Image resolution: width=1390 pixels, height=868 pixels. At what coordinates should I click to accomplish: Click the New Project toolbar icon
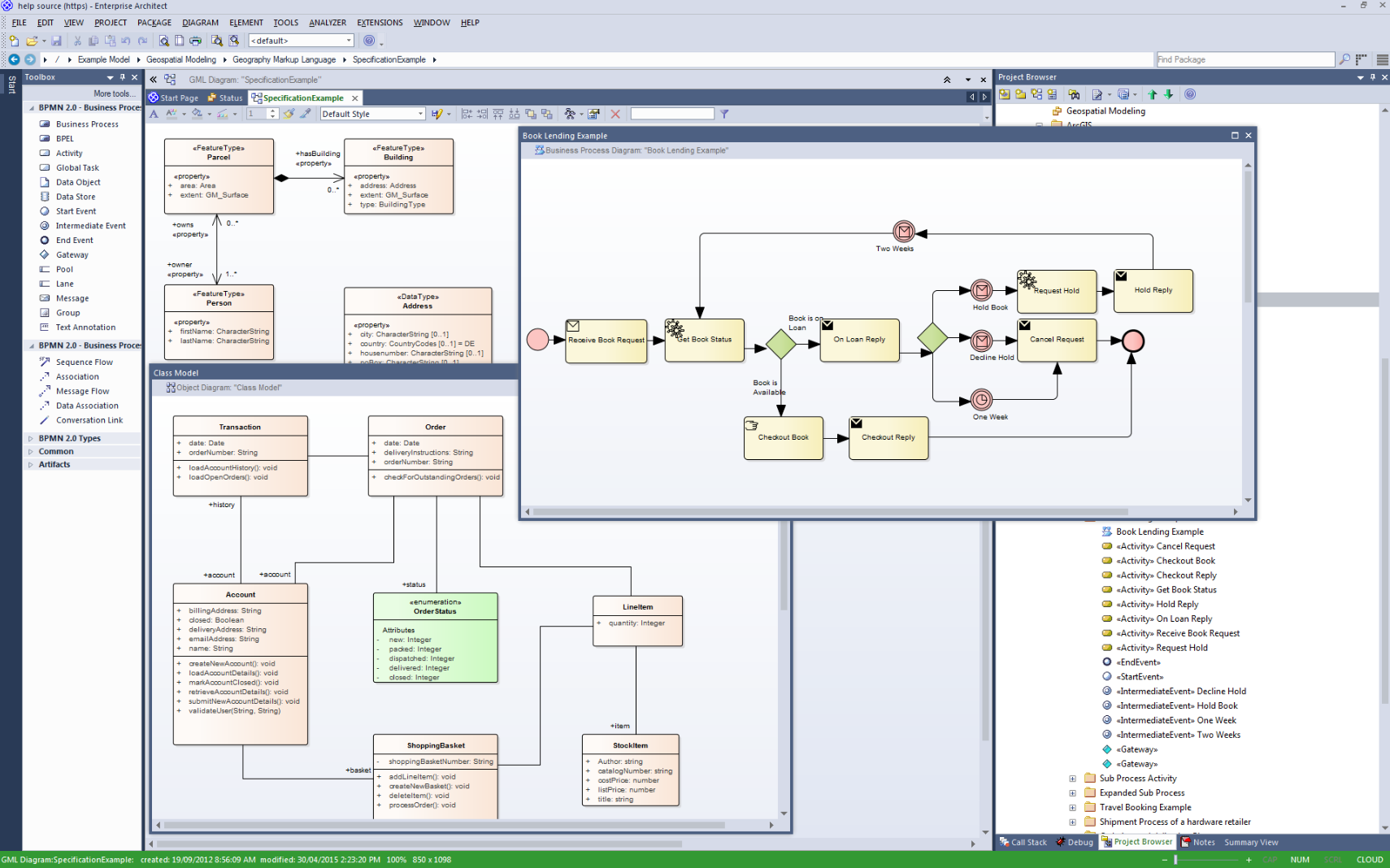click(x=14, y=41)
